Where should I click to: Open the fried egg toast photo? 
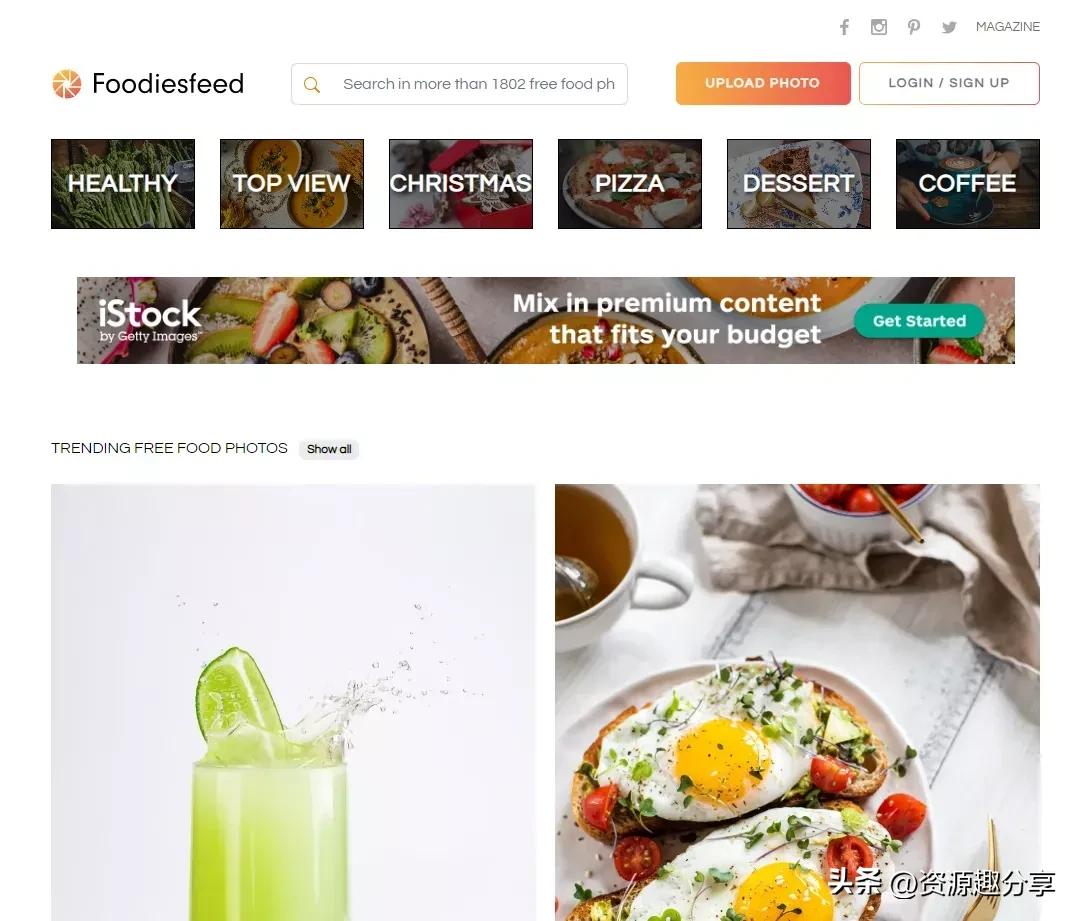[797, 703]
